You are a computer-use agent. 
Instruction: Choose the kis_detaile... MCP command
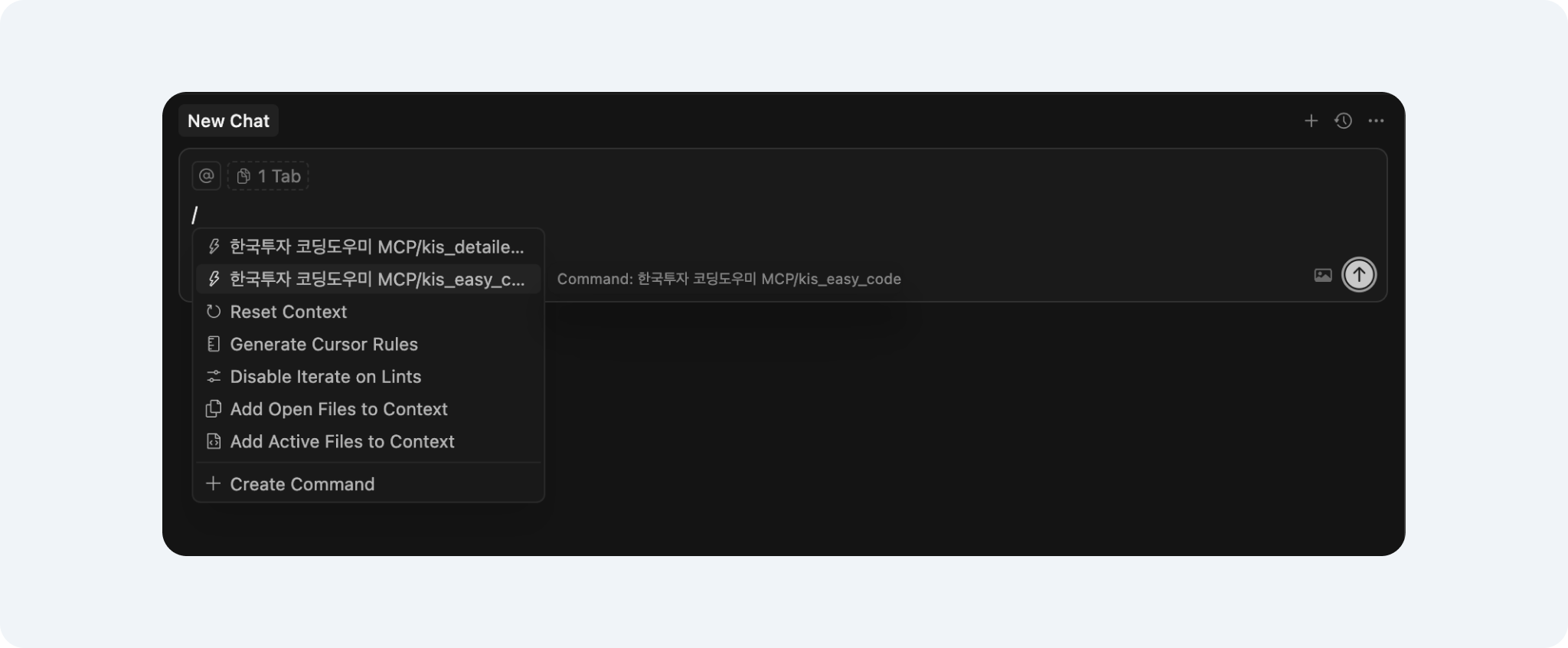(368, 247)
